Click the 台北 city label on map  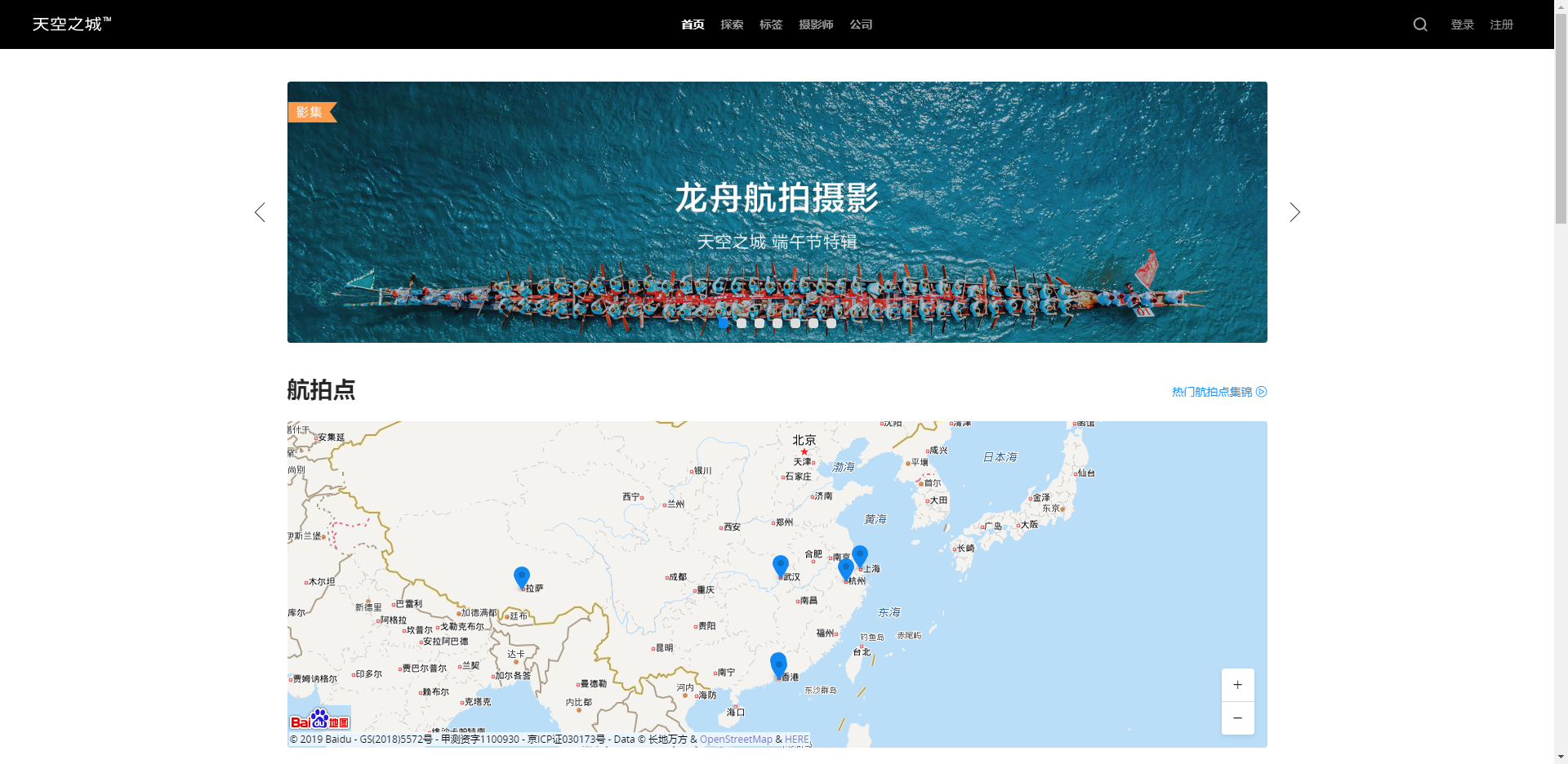coord(862,652)
